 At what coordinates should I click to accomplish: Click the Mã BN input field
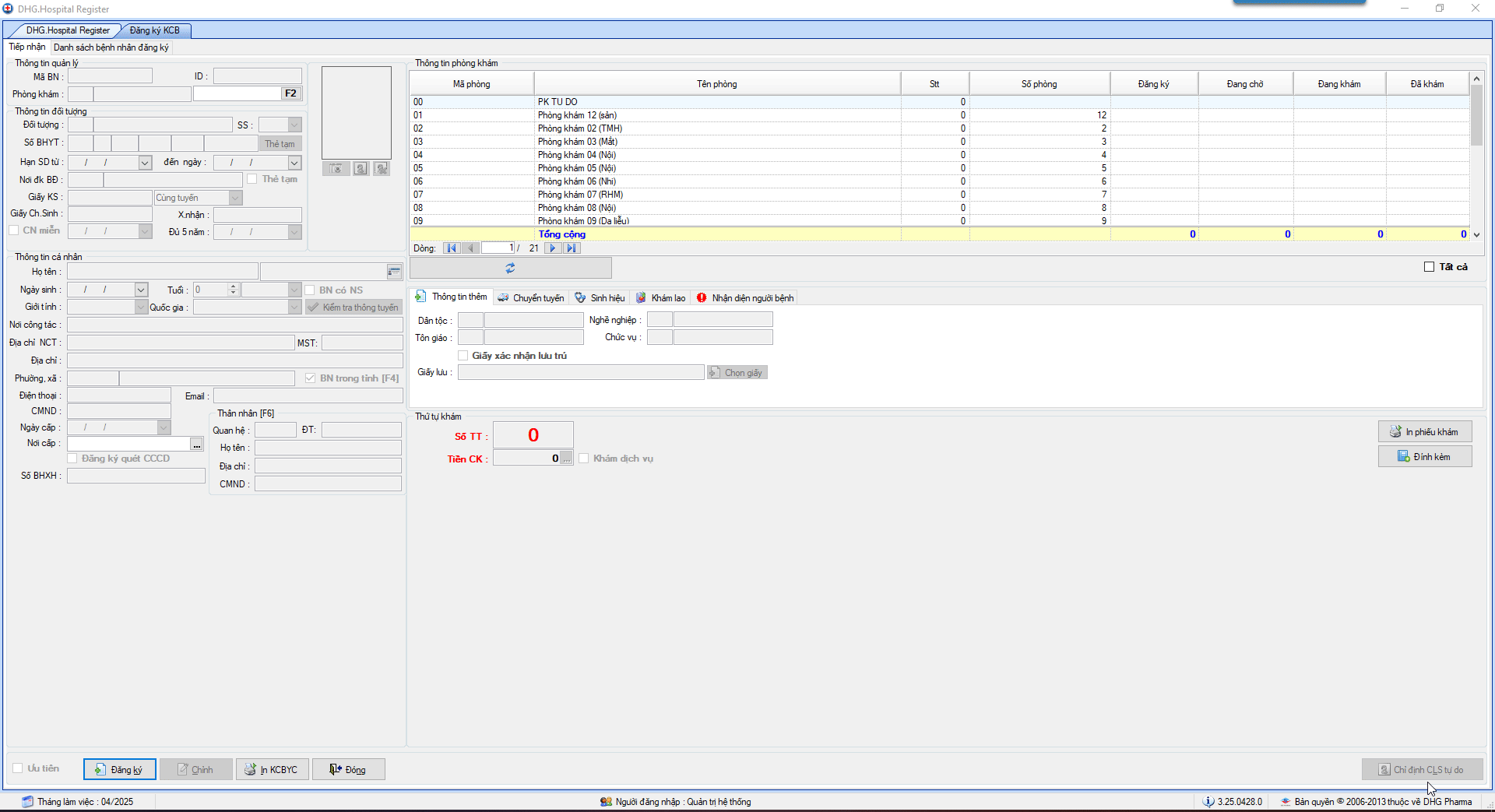point(110,76)
